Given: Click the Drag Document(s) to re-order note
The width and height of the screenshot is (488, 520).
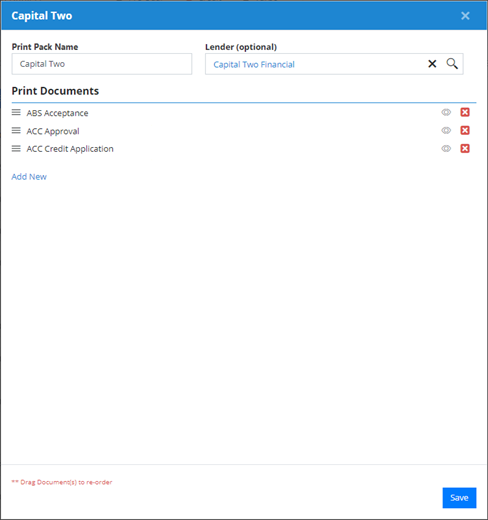Looking at the screenshot, I should 62,482.
